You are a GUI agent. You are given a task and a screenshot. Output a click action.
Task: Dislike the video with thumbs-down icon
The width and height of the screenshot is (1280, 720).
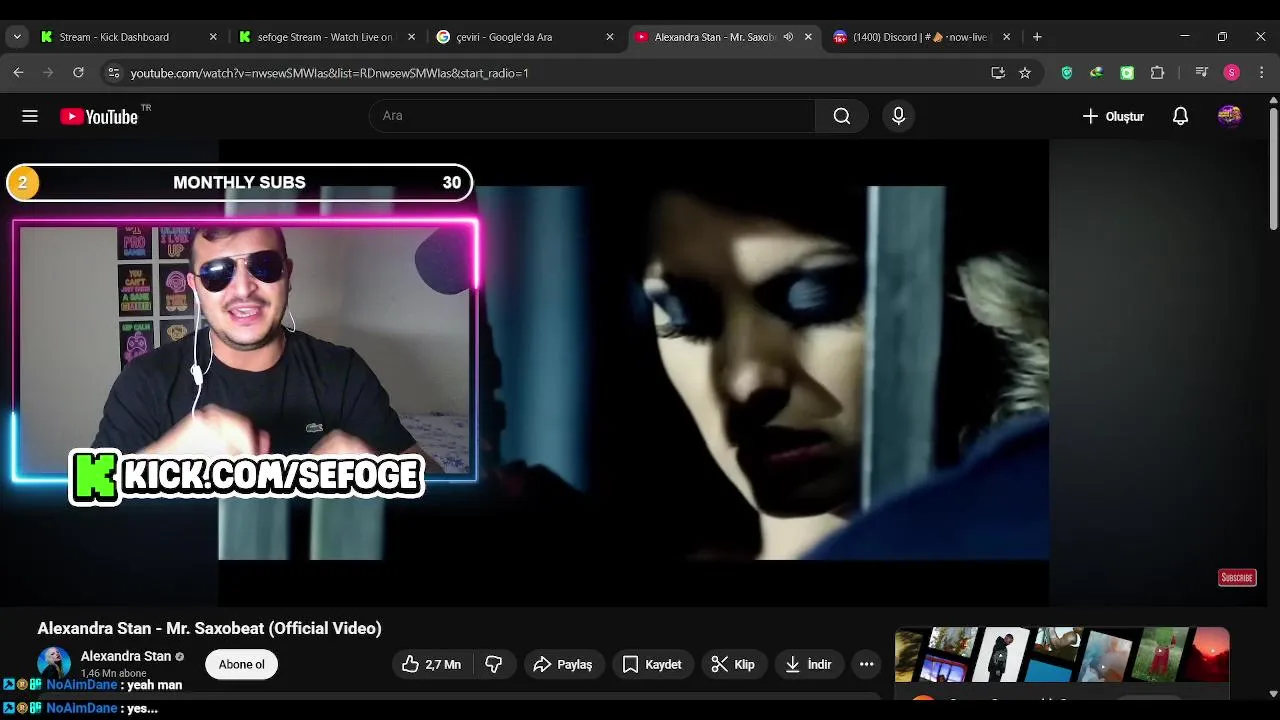coord(494,664)
